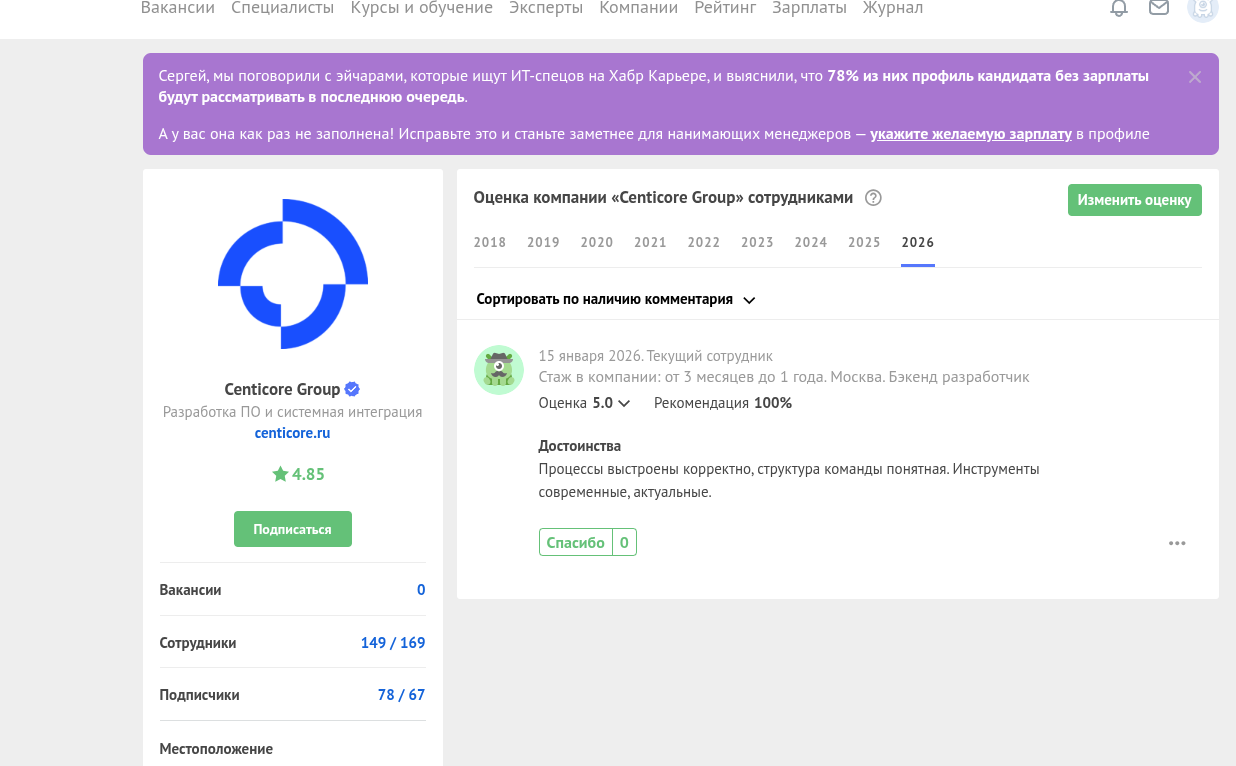Click the Местоположение heading
Screen dimensions: 1236x766
click(x=216, y=749)
